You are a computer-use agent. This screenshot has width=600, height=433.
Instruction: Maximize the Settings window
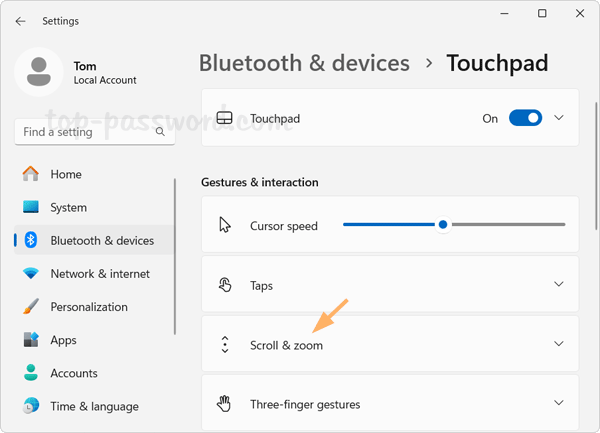point(542,14)
